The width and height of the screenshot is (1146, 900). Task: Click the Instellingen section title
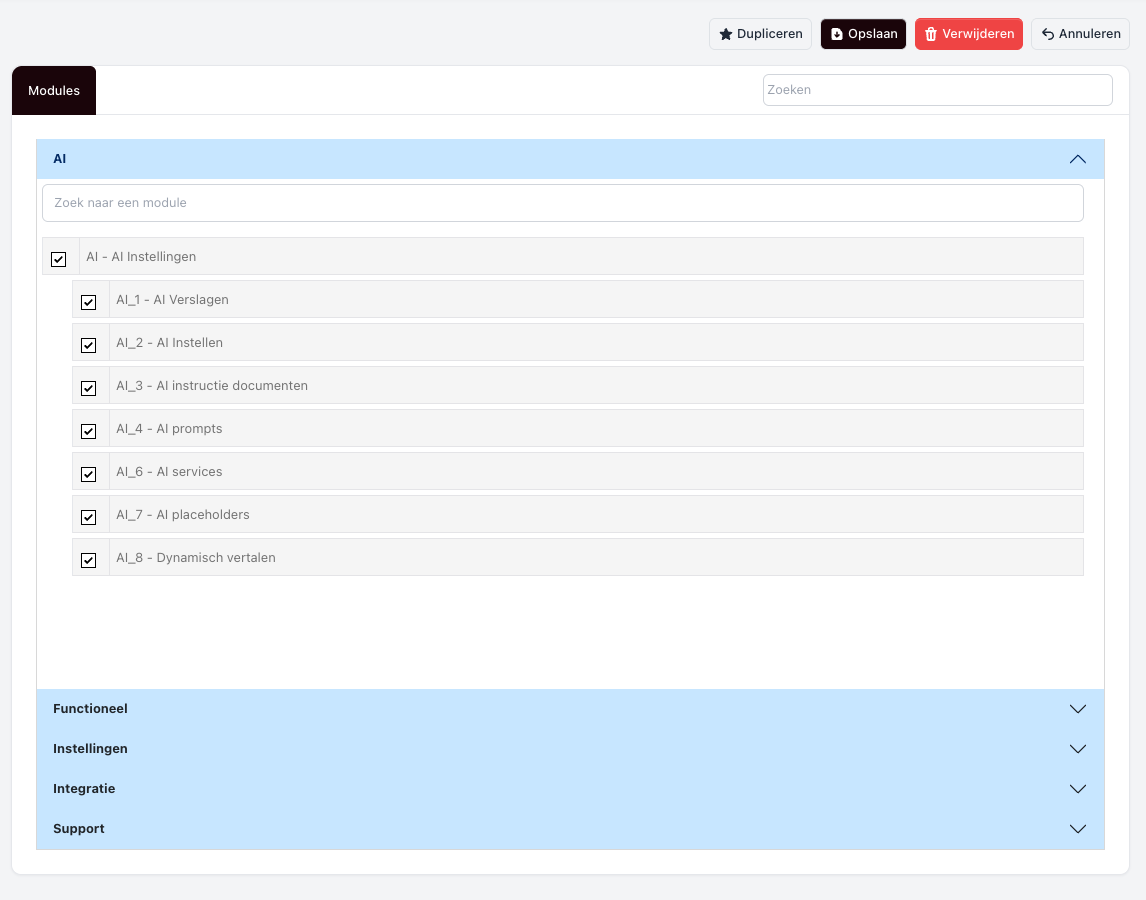pos(91,749)
